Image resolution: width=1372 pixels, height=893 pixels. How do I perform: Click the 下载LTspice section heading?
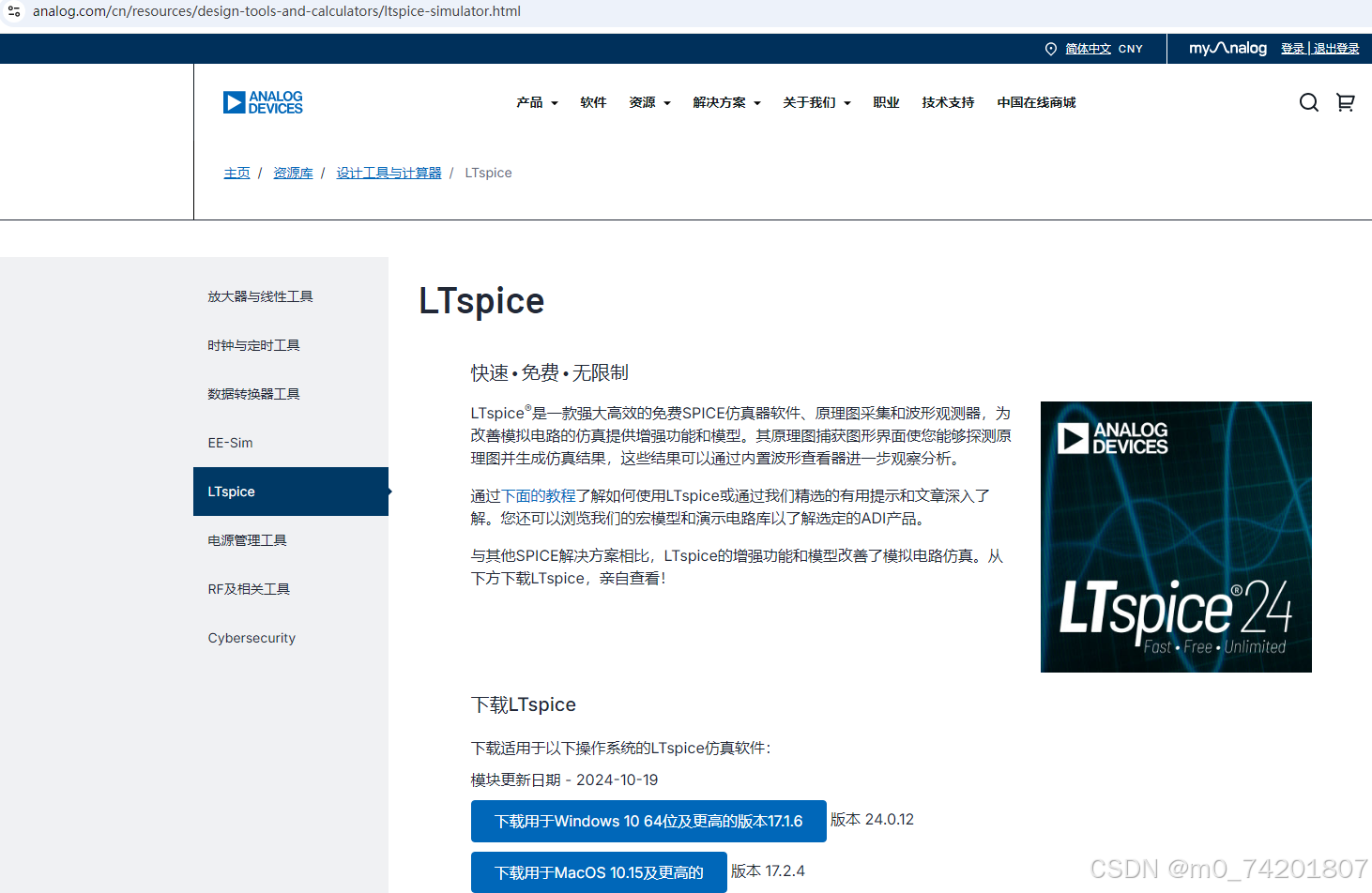coord(524,704)
